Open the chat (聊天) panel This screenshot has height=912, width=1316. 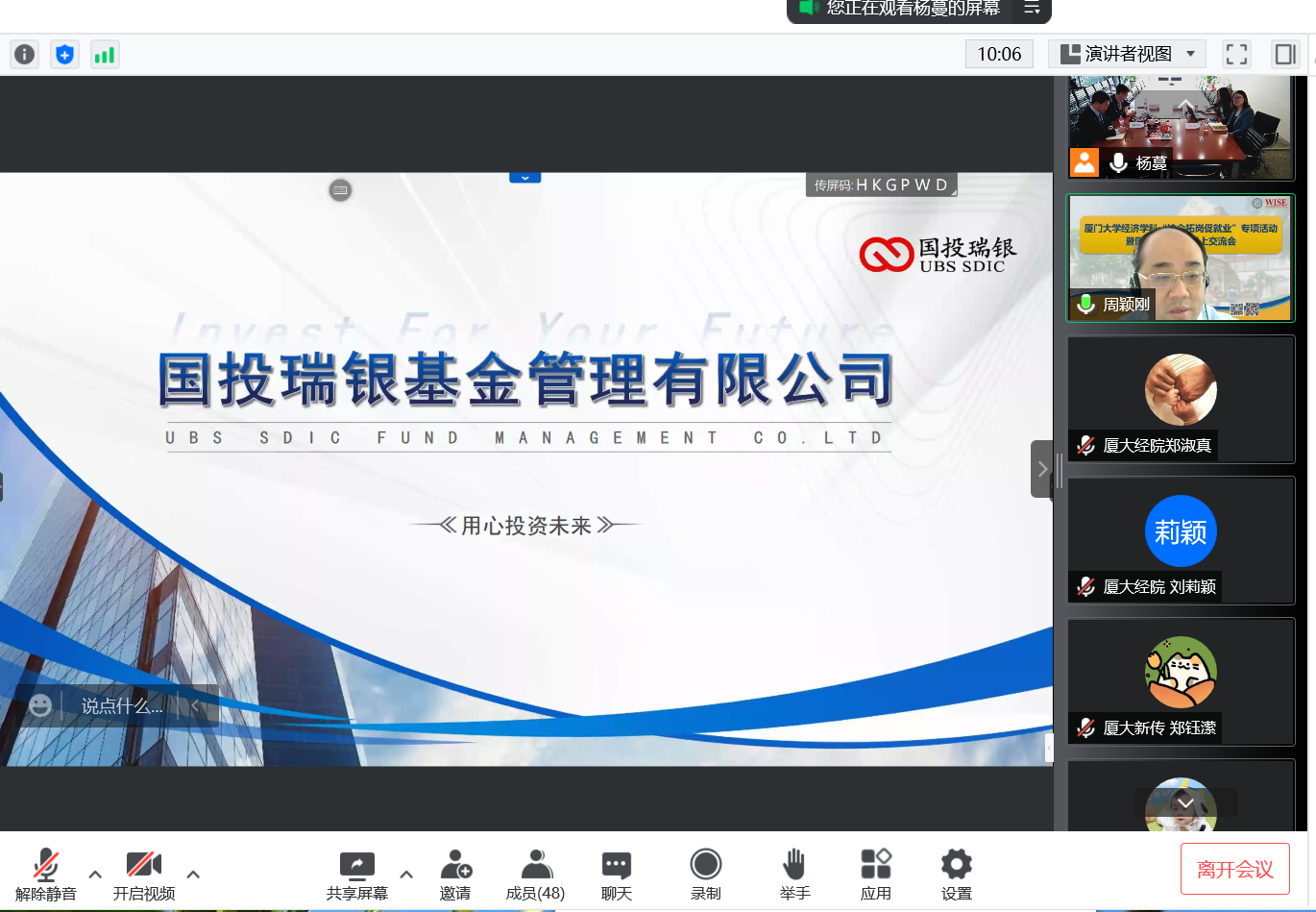[616, 874]
